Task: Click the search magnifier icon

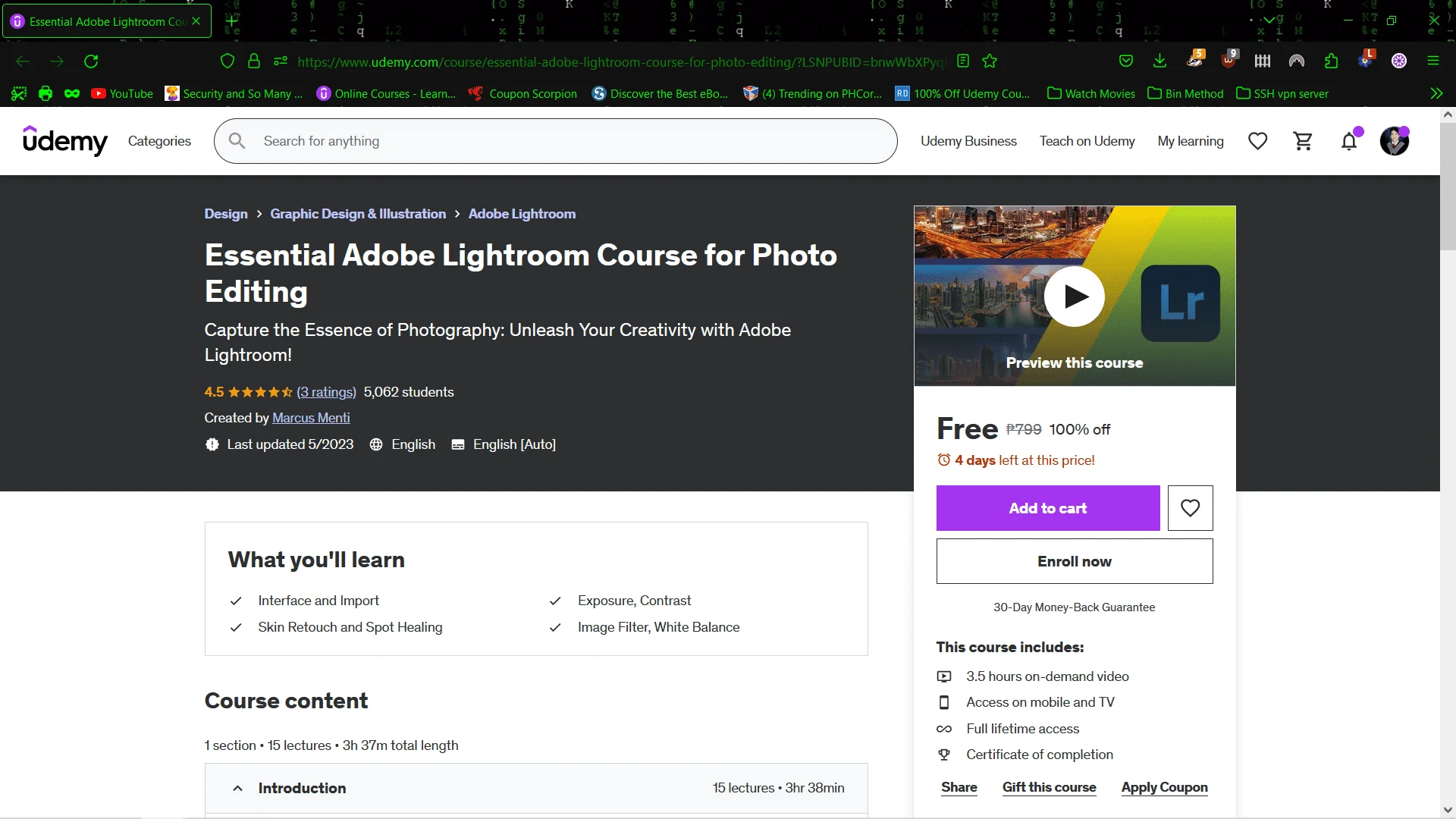Action: coord(237,141)
